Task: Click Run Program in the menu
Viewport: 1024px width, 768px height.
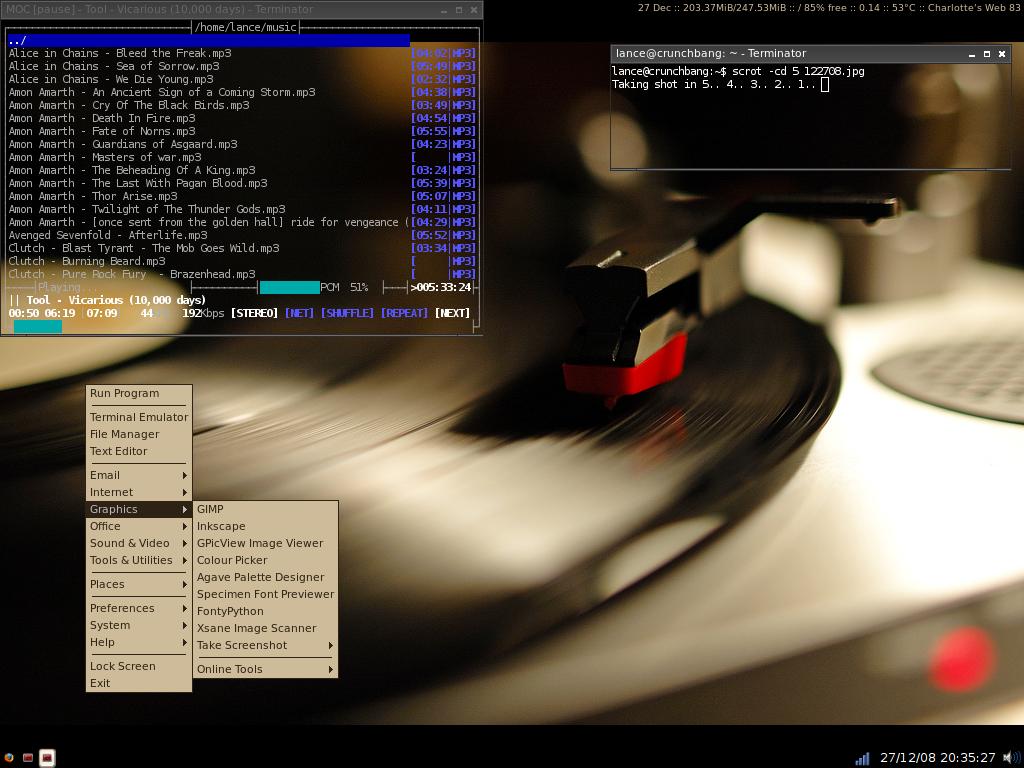Action: coord(124,393)
